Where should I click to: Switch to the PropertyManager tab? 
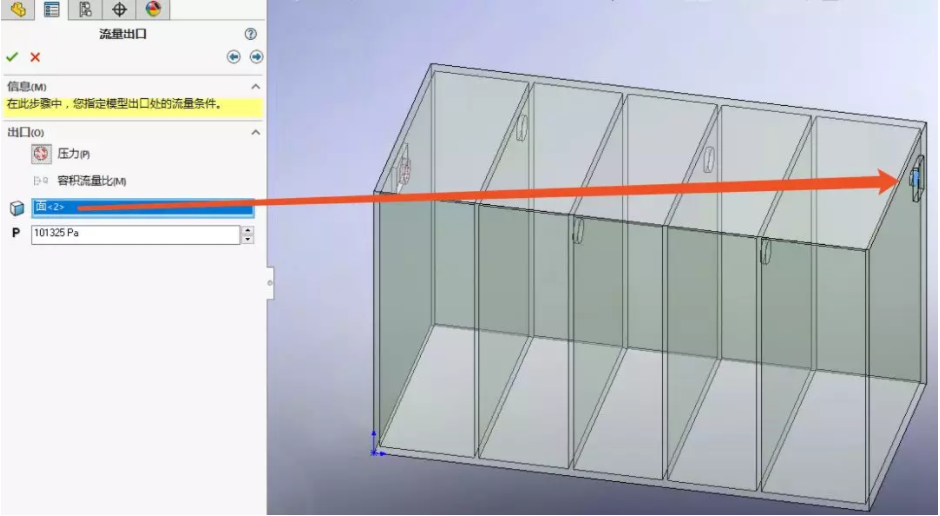52,9
